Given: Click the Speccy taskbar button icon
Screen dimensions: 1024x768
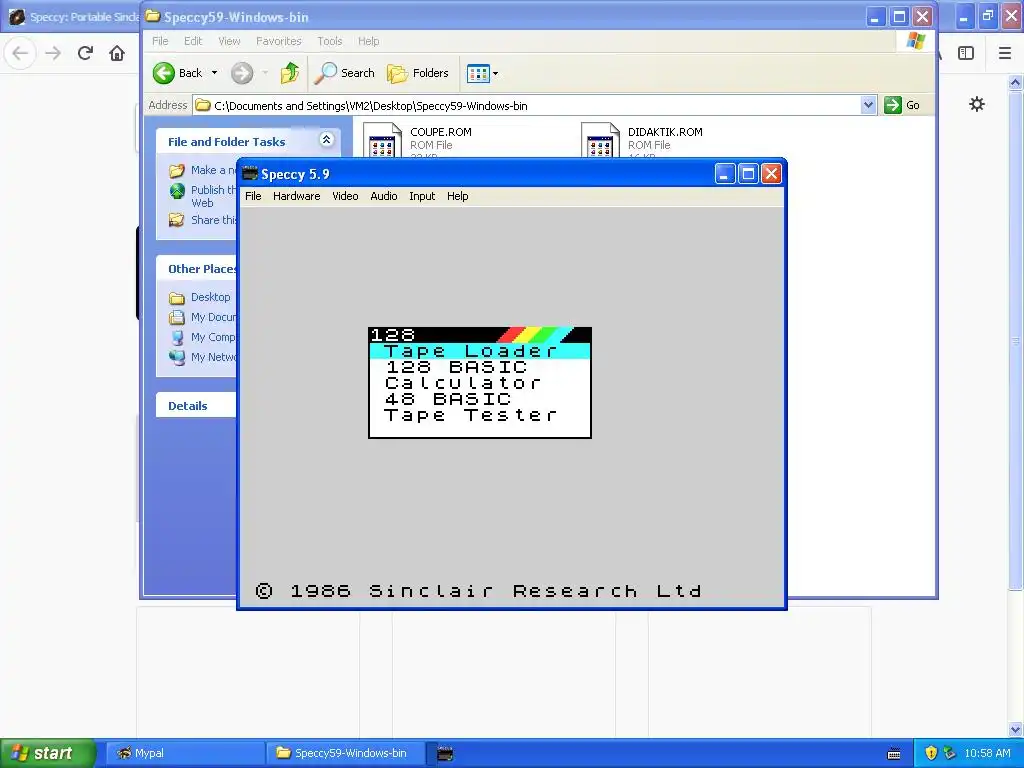Looking at the screenshot, I should pos(445,753).
